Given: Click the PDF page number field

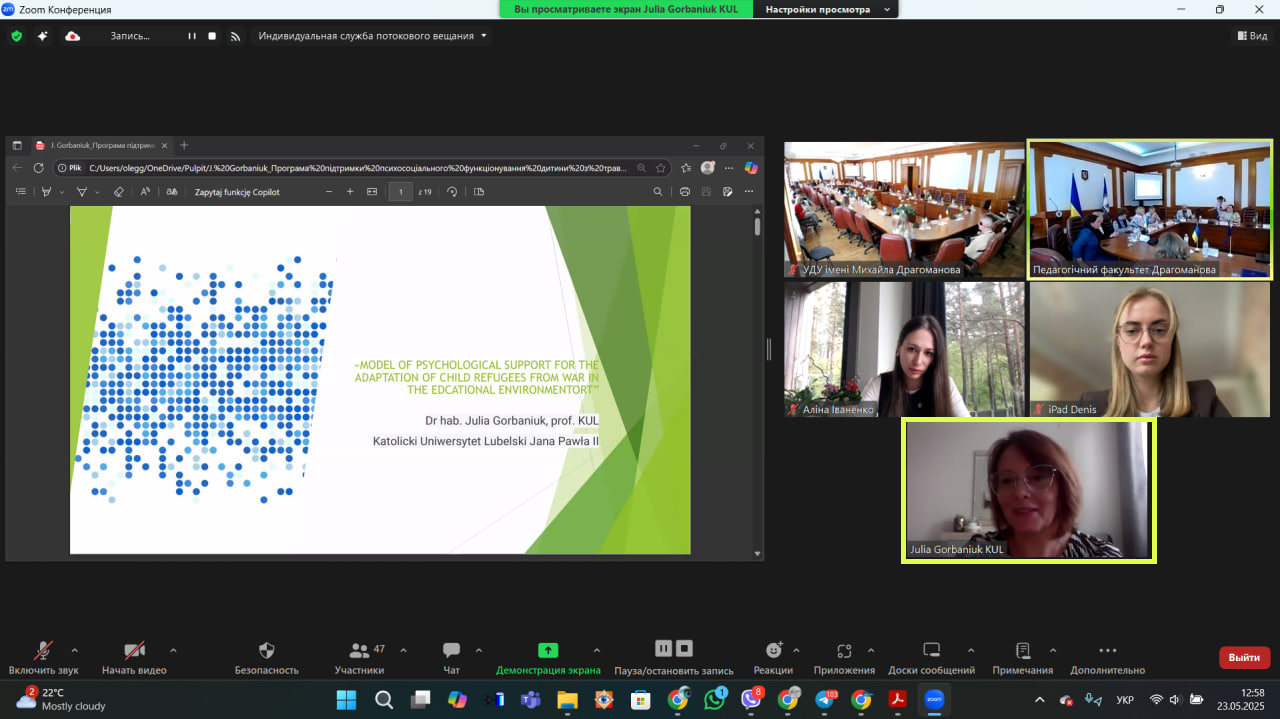Looking at the screenshot, I should click(401, 192).
